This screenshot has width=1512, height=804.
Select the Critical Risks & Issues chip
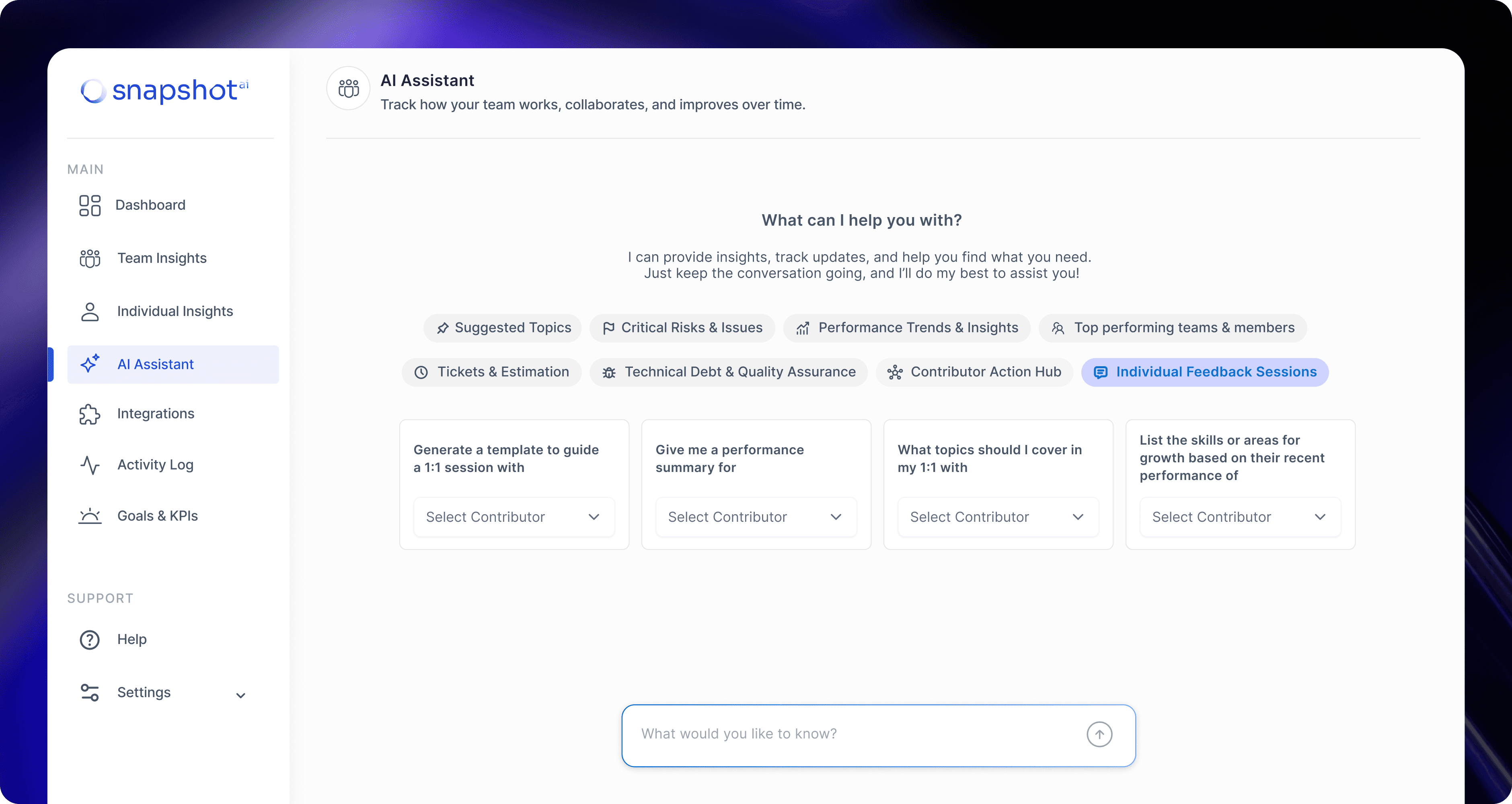[682, 328]
